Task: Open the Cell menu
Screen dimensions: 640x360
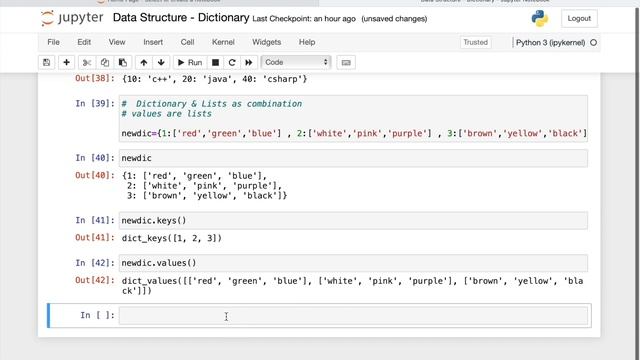Action: (x=187, y=42)
